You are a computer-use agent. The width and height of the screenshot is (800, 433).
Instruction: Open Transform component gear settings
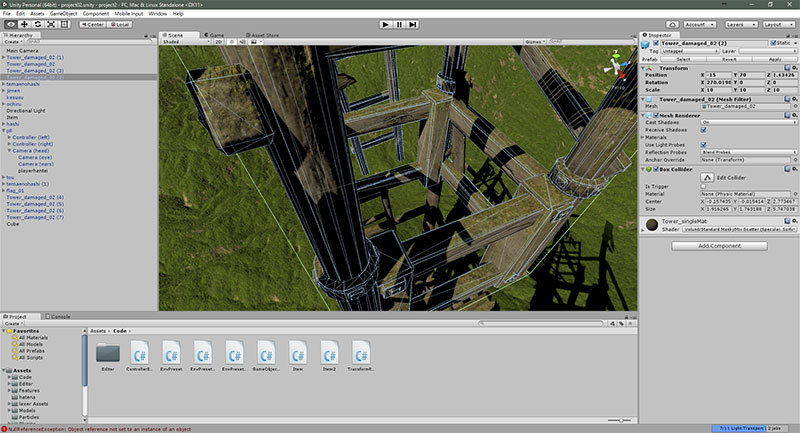point(794,68)
